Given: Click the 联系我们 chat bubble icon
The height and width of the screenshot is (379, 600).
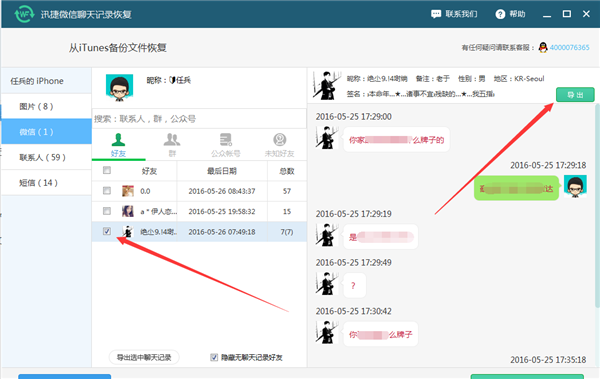Looking at the screenshot, I should [x=436, y=14].
